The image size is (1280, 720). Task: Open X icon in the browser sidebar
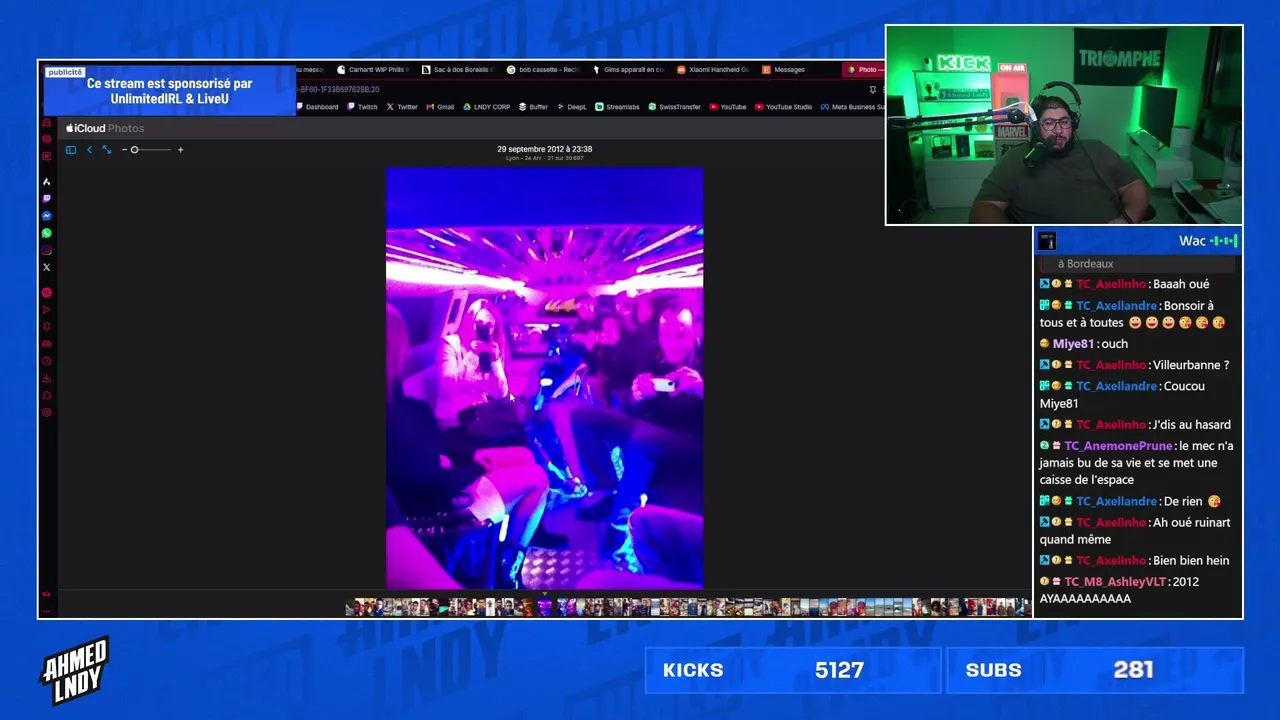tap(46, 267)
